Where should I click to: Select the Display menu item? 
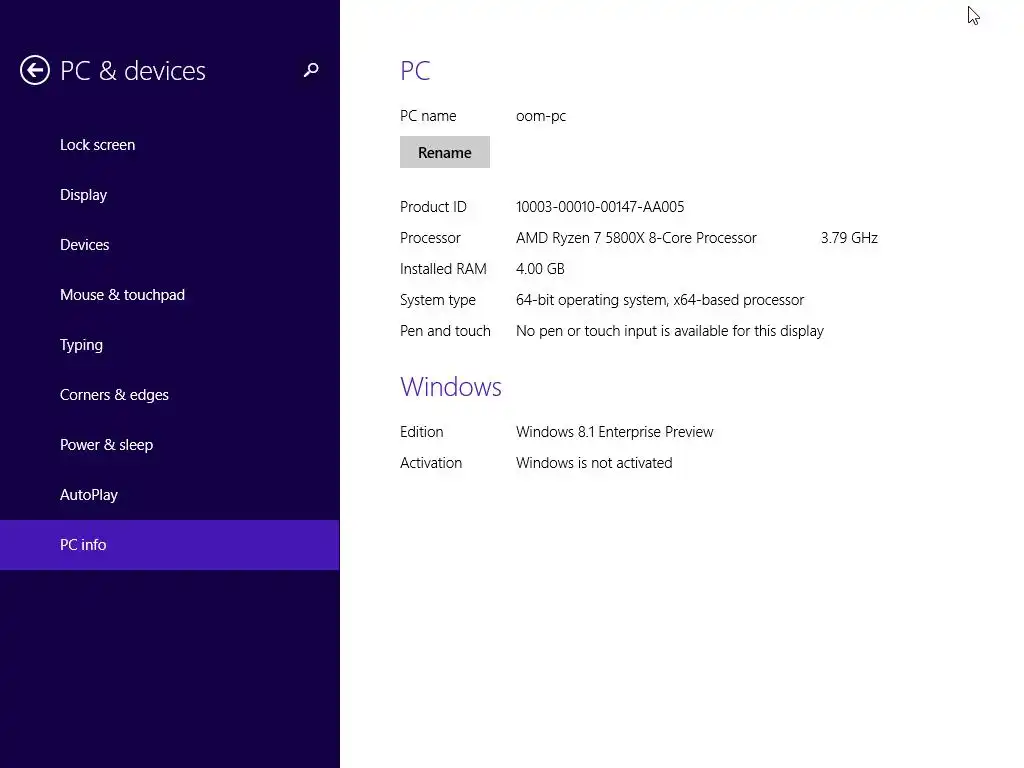(170, 195)
